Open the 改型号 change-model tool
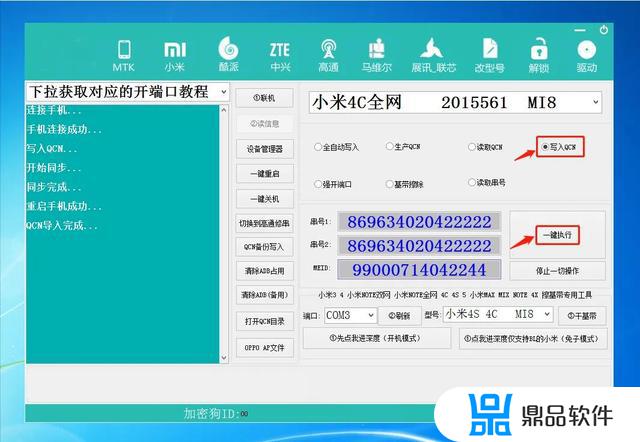This screenshot has height=442, width=640. [489, 56]
